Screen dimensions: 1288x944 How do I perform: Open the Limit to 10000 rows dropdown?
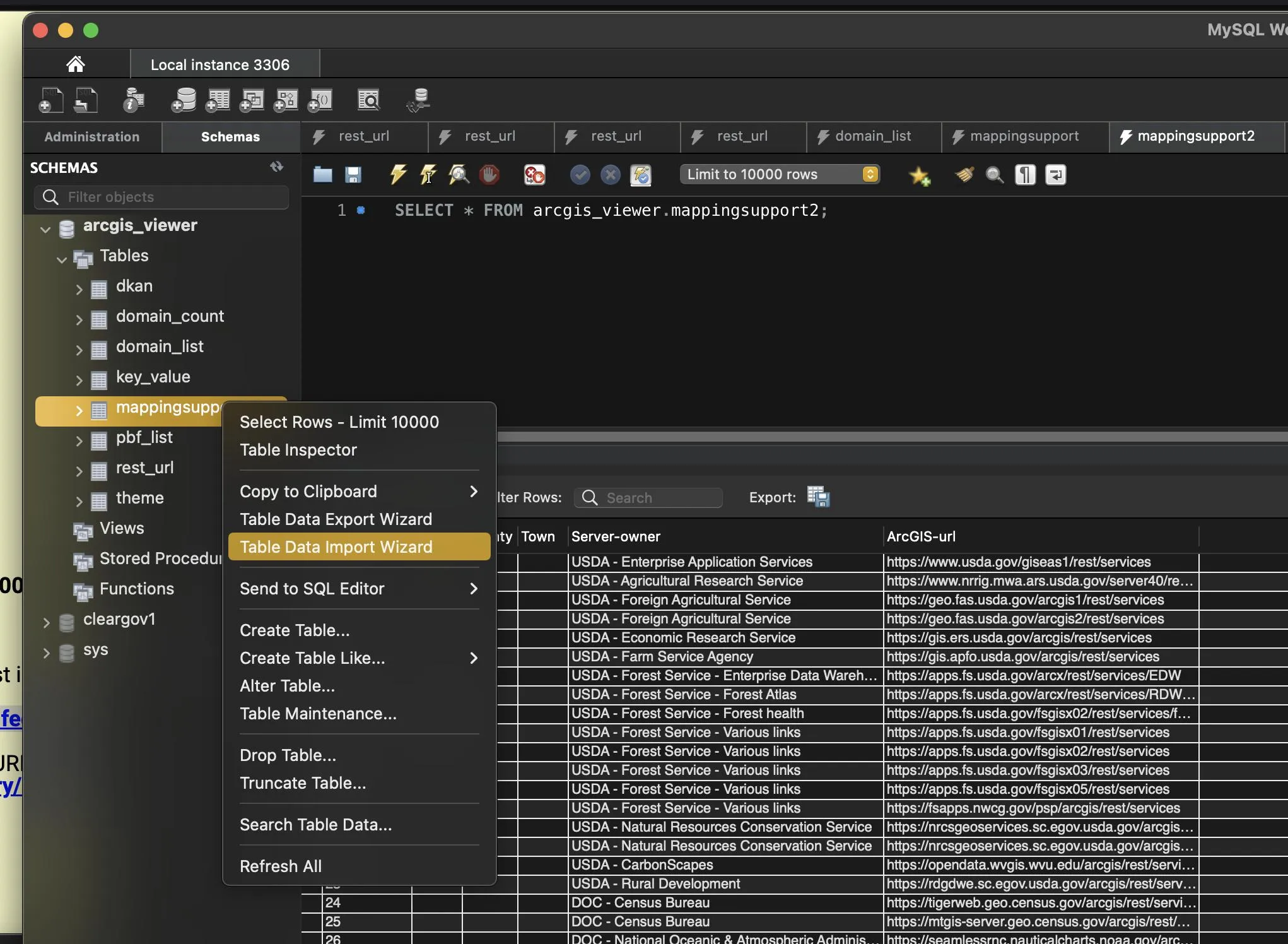(780, 174)
